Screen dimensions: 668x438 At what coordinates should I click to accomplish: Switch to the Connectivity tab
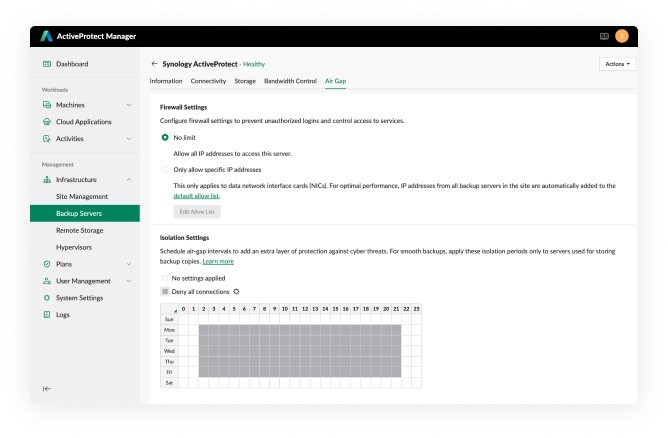point(208,81)
